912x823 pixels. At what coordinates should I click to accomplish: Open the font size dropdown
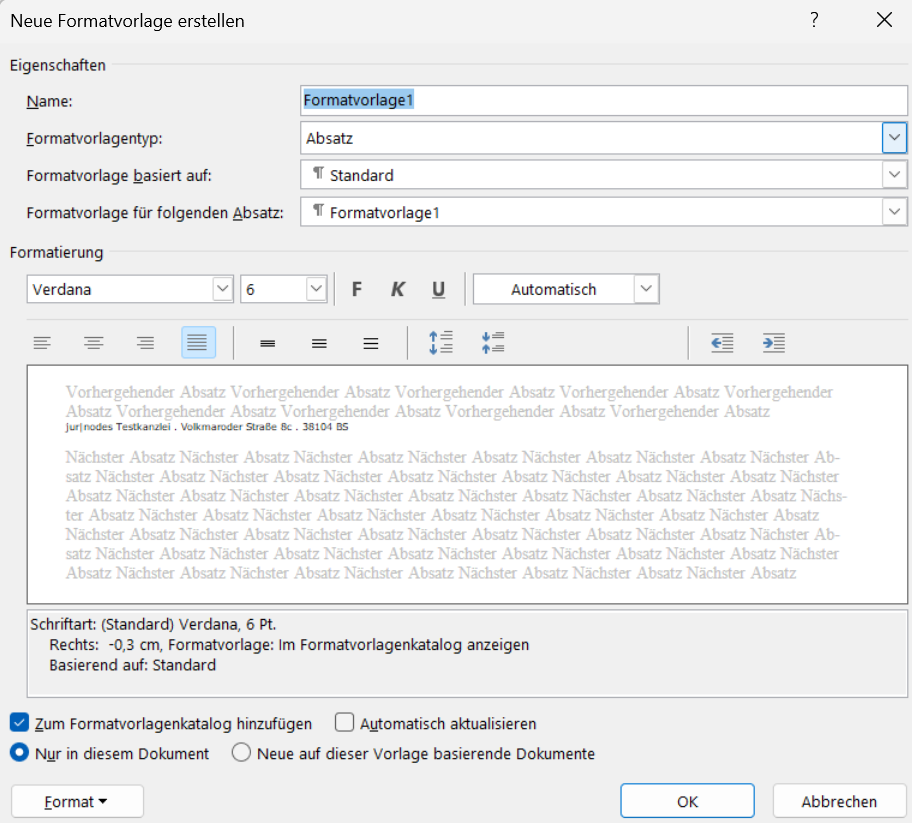[x=316, y=290]
